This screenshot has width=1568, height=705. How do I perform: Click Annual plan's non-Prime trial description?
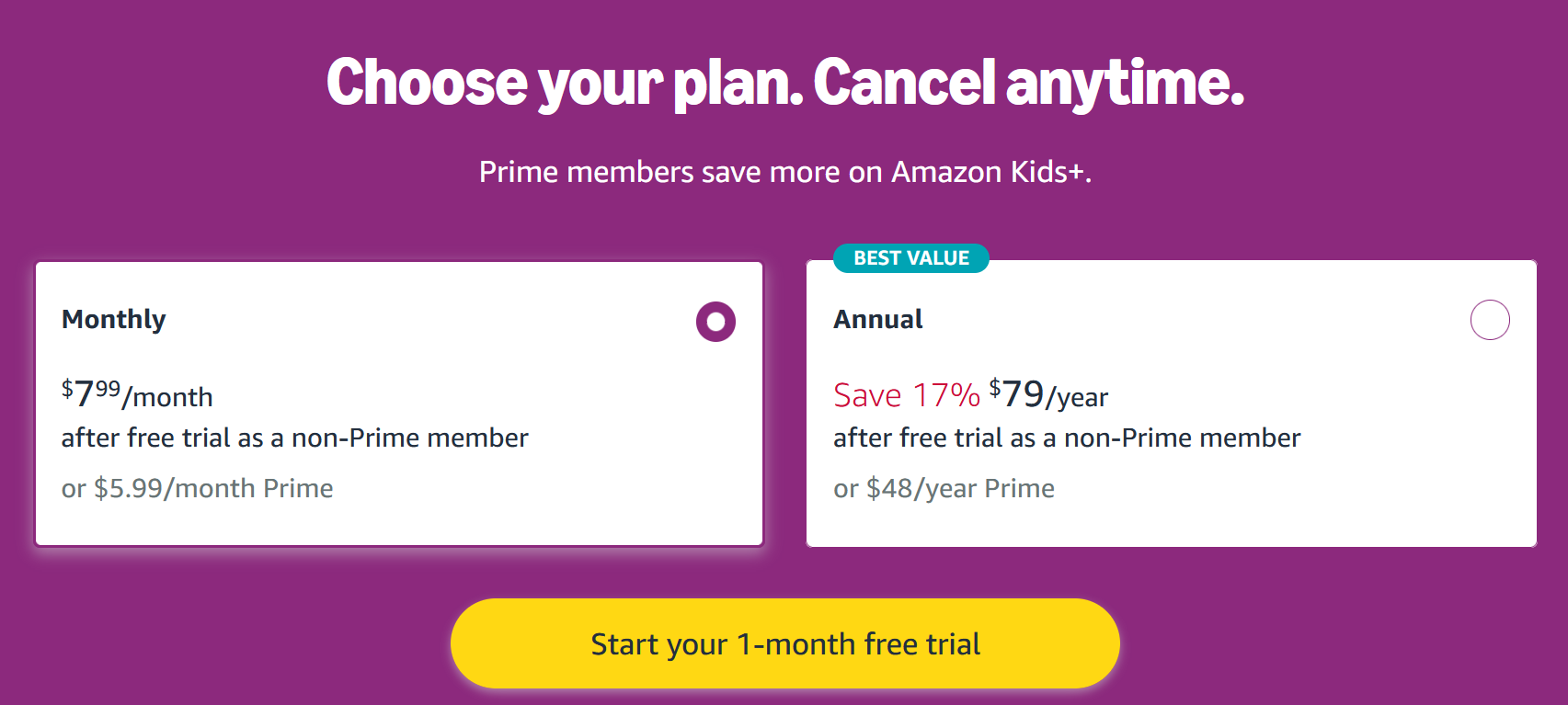click(1067, 438)
